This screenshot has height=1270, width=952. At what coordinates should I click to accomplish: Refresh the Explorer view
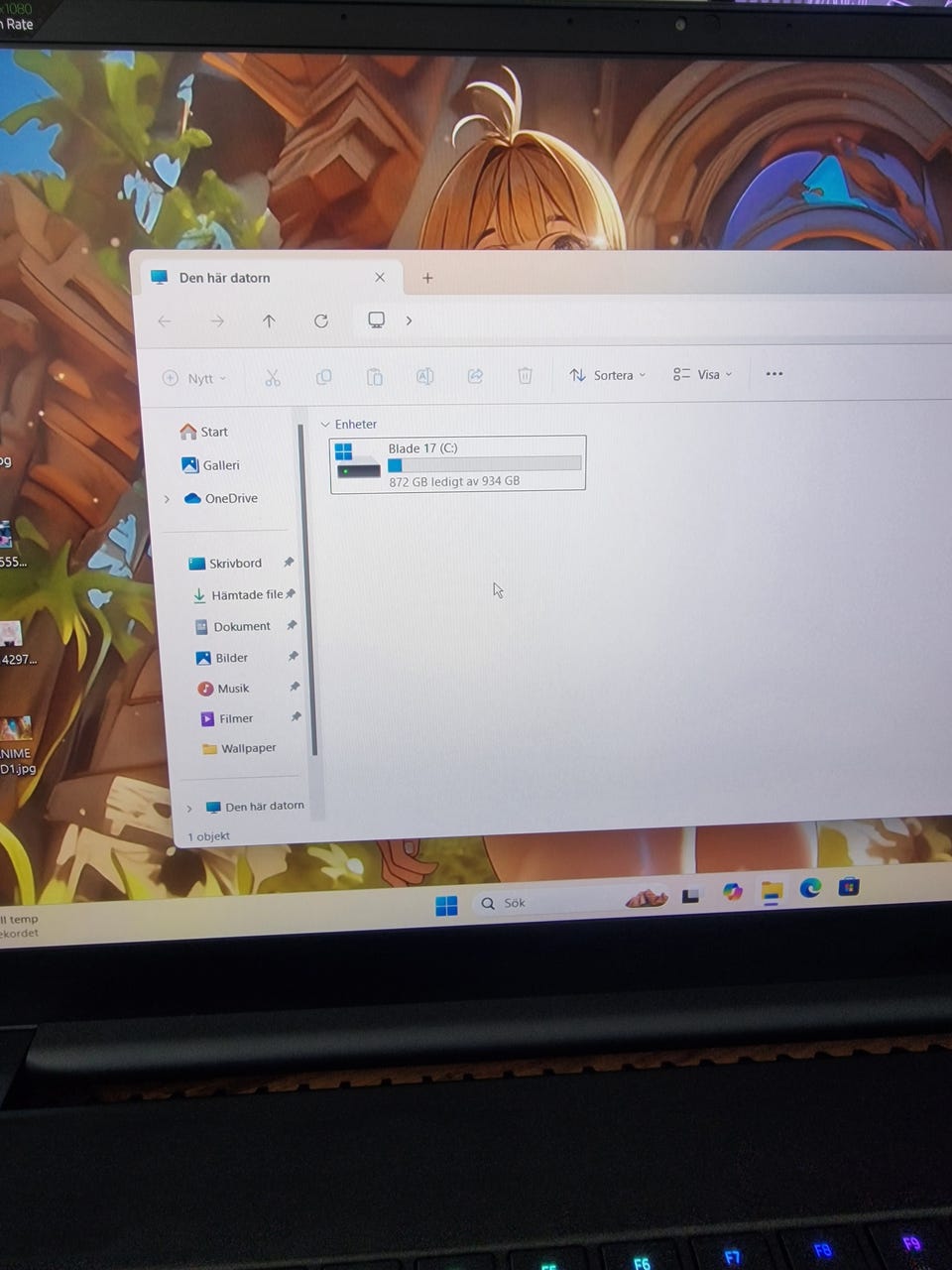tap(321, 320)
